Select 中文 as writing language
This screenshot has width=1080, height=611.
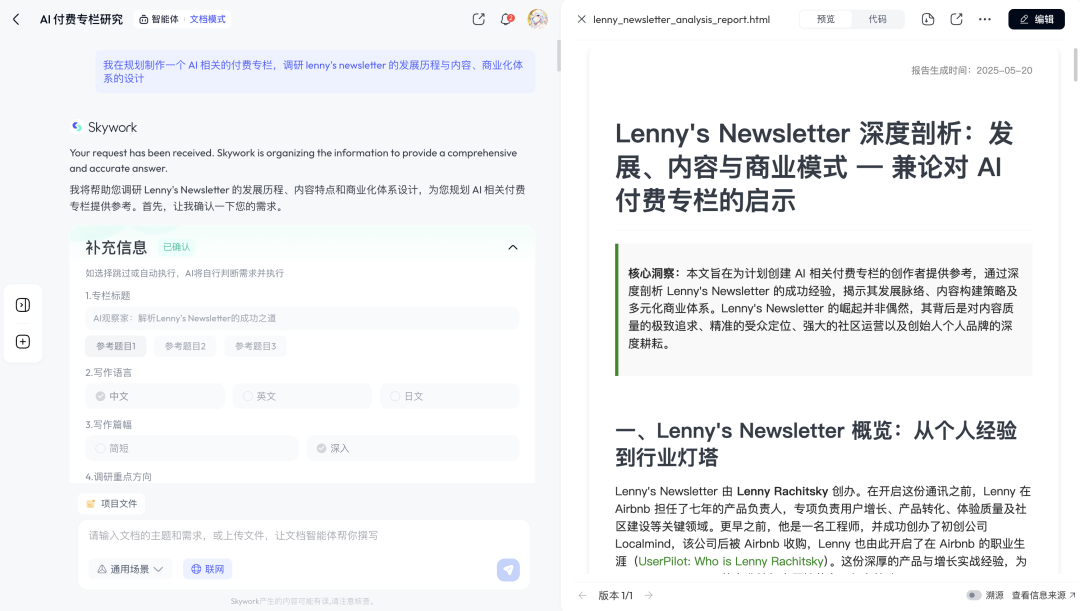pos(155,396)
